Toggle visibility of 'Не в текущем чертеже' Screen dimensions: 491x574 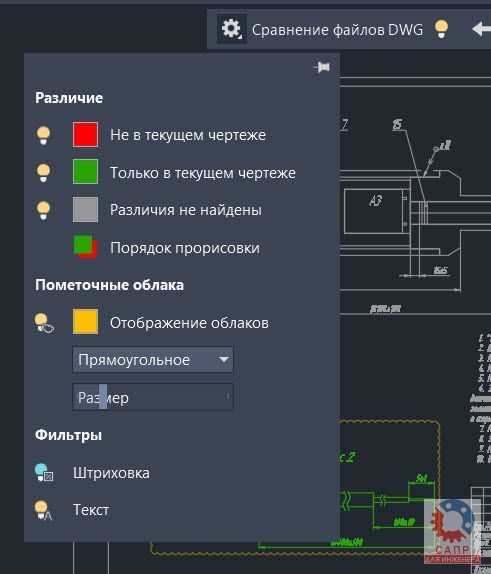[44, 135]
